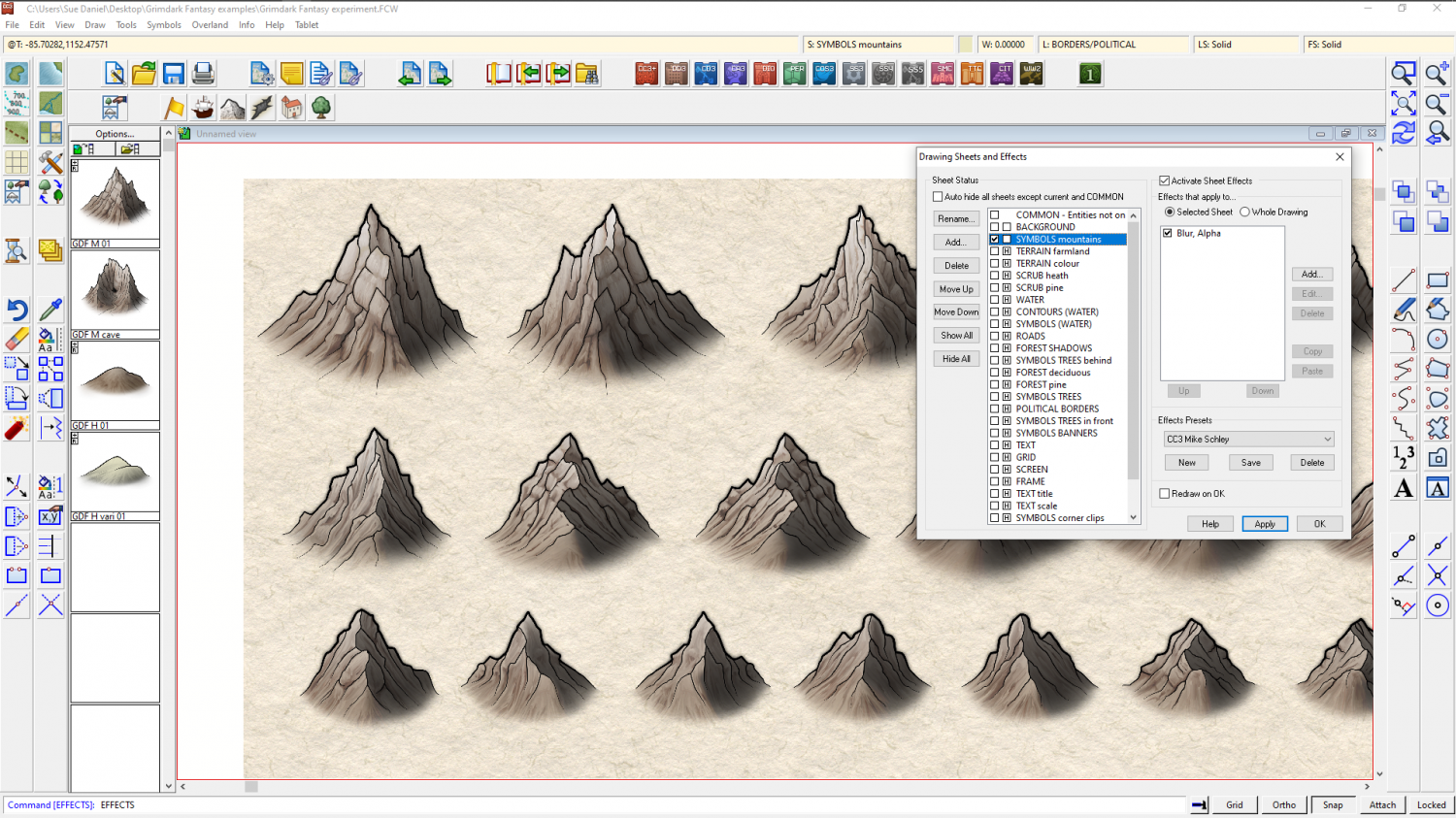Open the Info menu
Image resolution: width=1456 pixels, height=818 pixels.
pos(247,25)
